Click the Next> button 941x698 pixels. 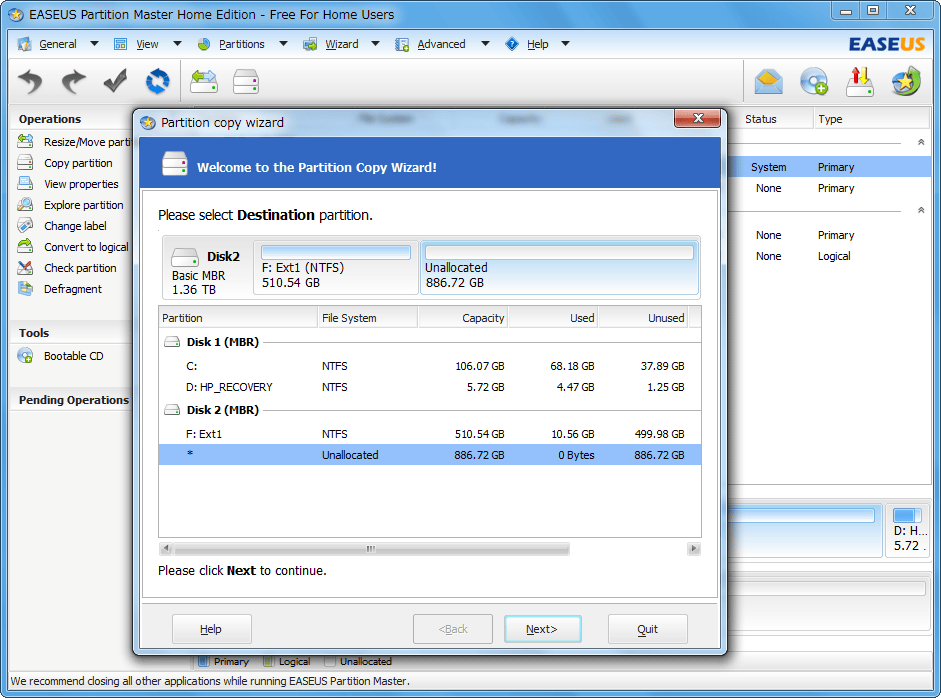(543, 629)
